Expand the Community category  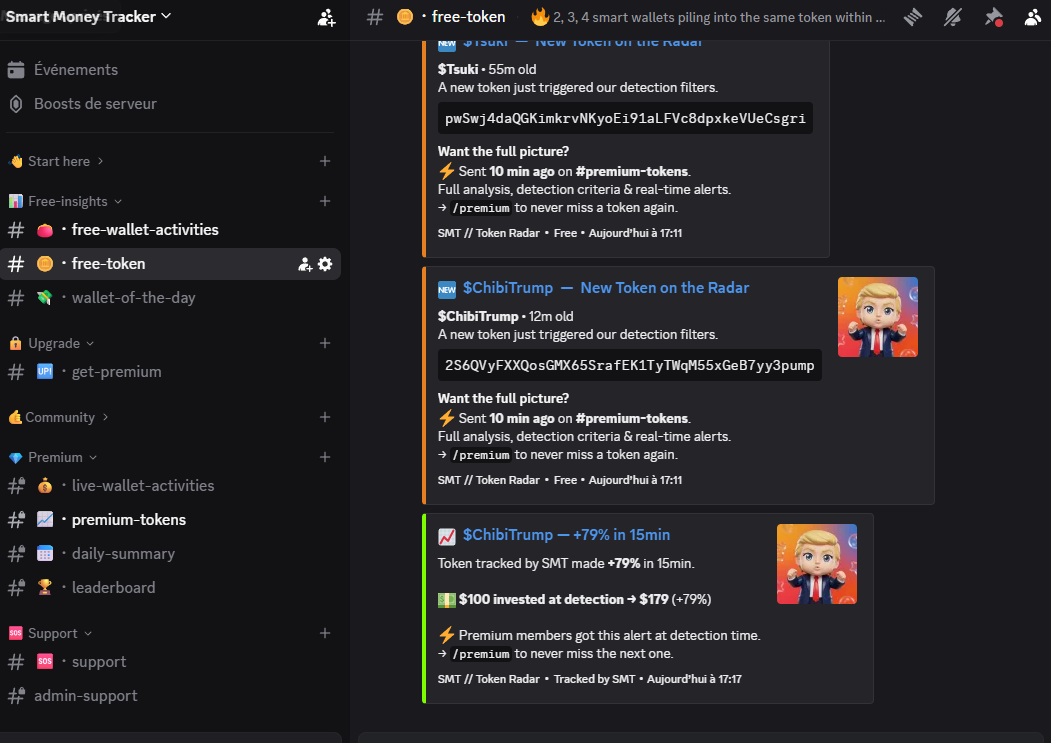59,417
